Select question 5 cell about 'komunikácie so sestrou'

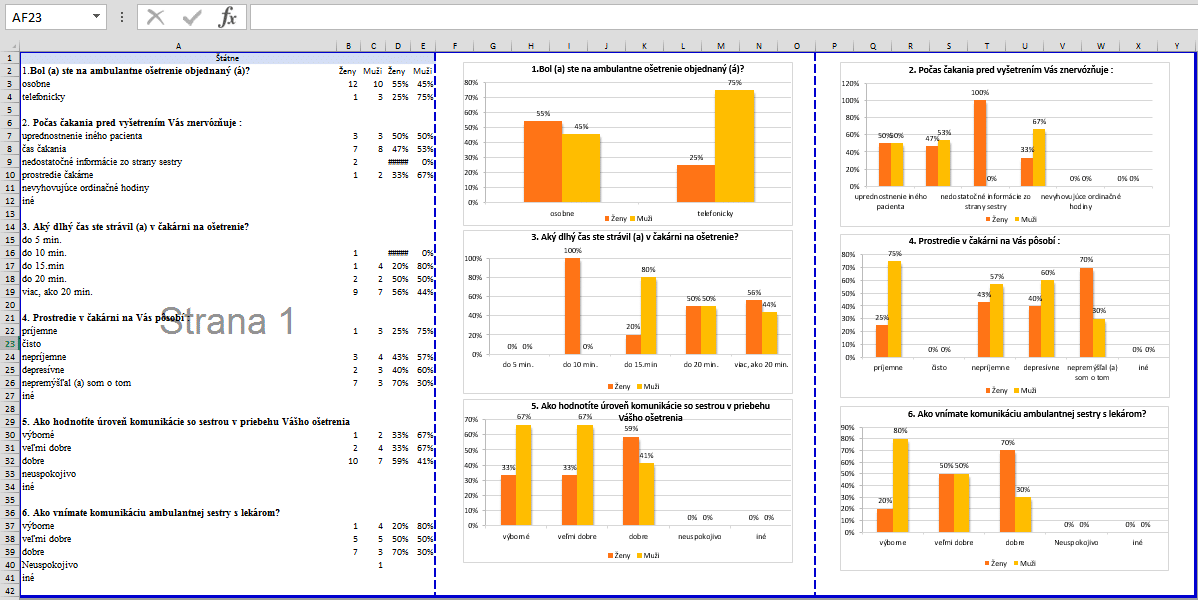[179, 422]
